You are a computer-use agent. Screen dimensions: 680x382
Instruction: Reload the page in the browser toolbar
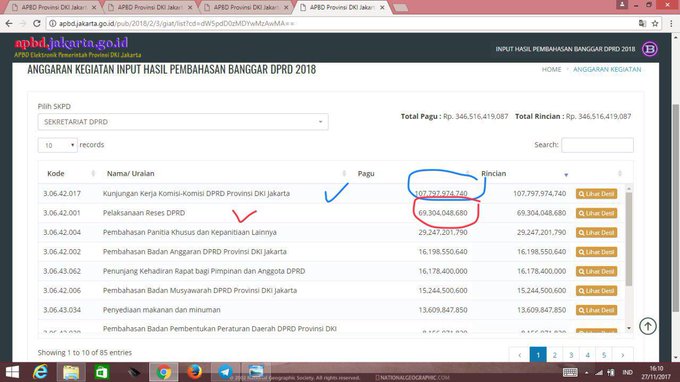pos(37,23)
